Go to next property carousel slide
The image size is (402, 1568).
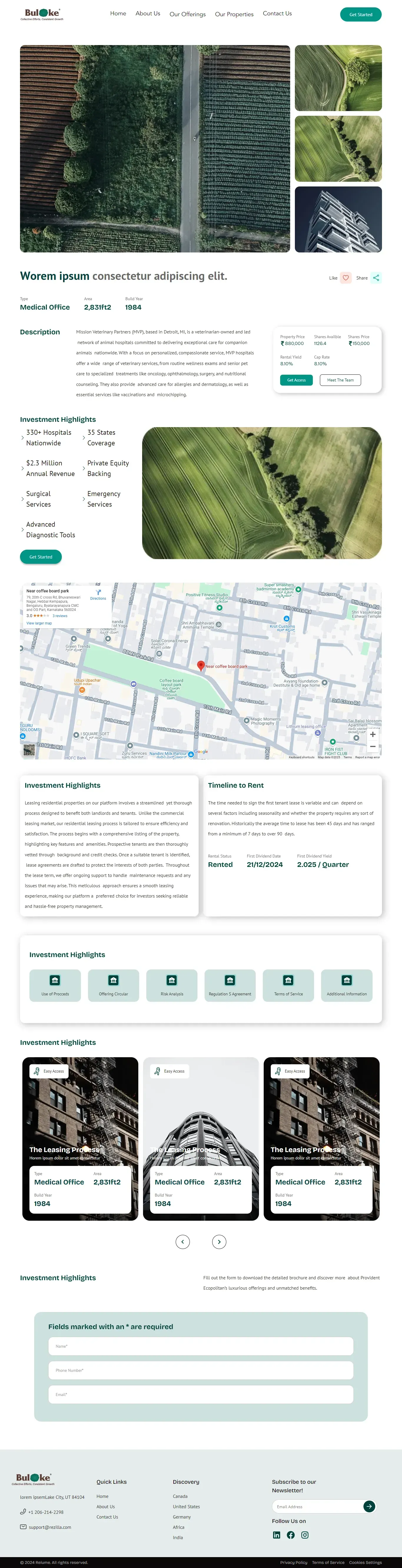[x=219, y=1242]
